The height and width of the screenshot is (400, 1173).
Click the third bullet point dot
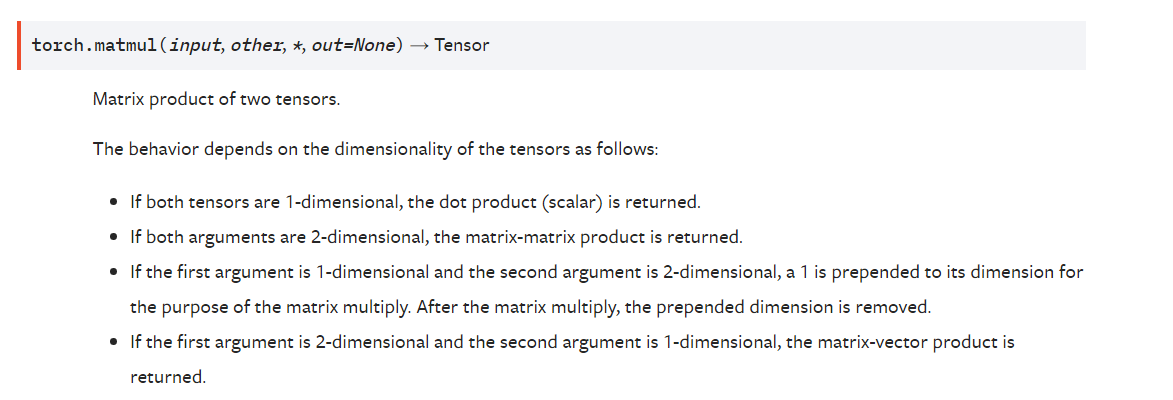(x=113, y=272)
